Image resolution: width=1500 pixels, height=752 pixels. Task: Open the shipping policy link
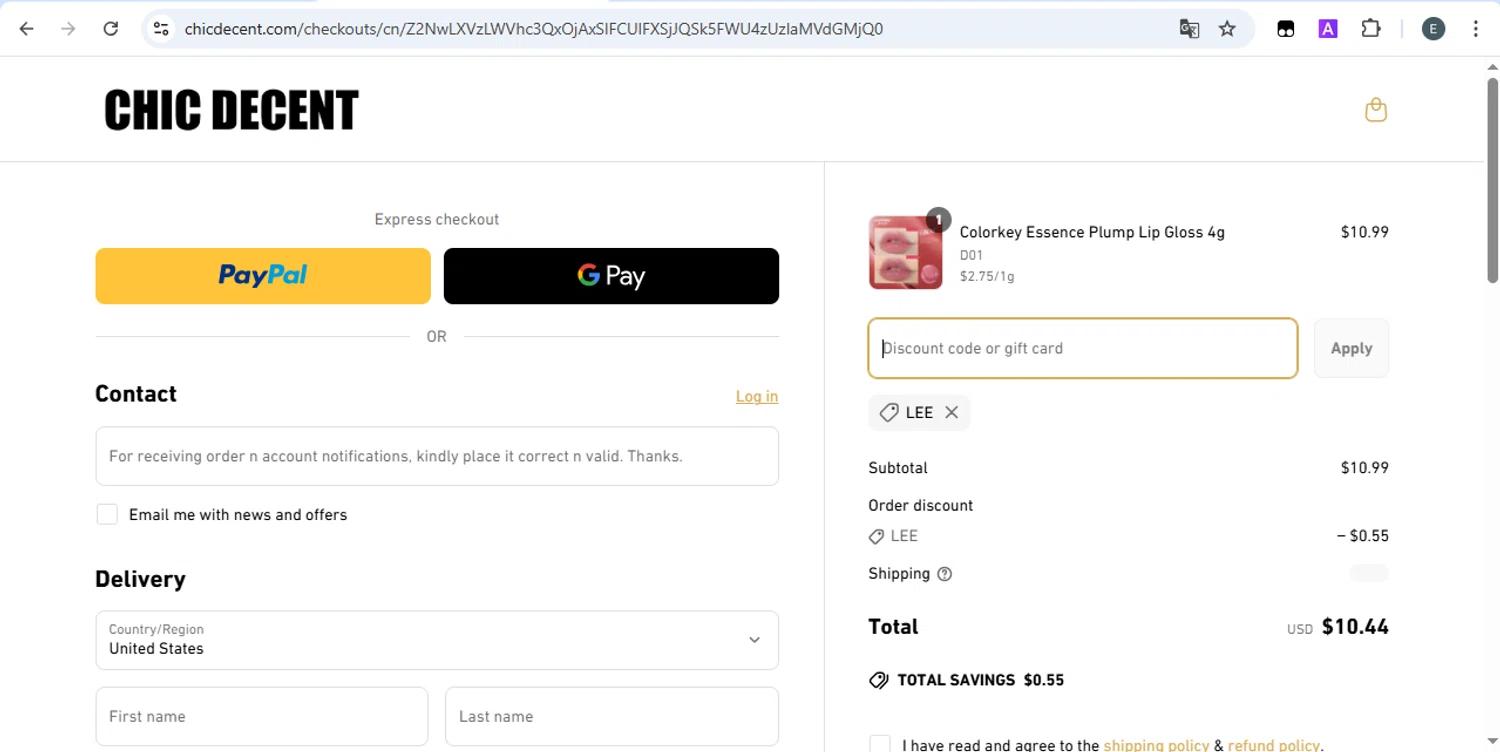pyautogui.click(x=1156, y=745)
